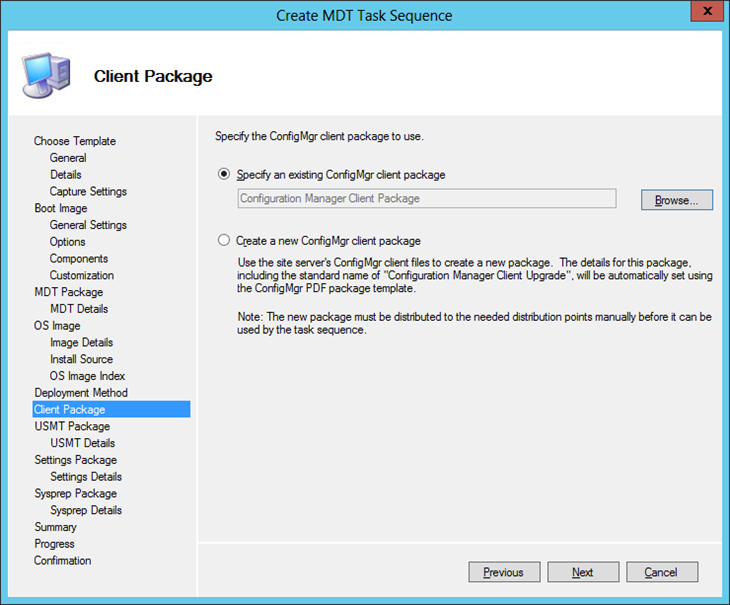Select Boot Image in navigation list
Viewport: 730px width, 605px height.
[60, 208]
